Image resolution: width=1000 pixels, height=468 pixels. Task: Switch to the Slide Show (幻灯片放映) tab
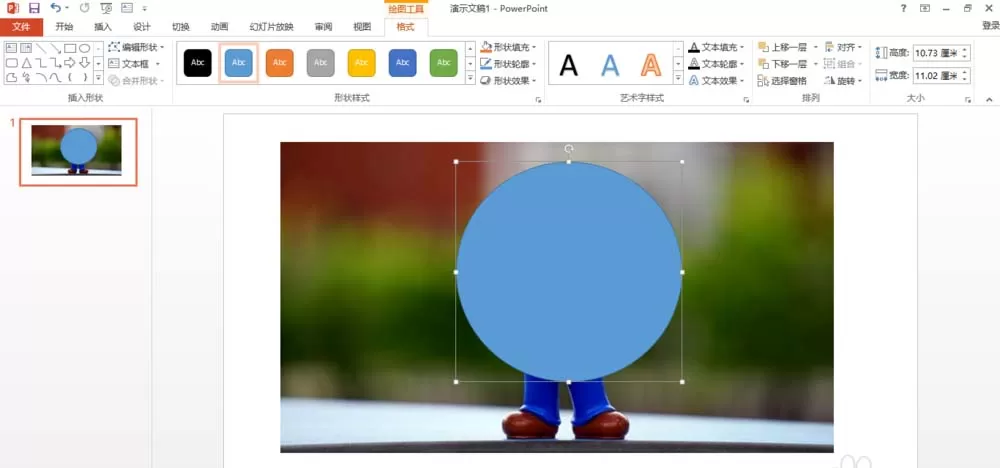[x=272, y=27]
